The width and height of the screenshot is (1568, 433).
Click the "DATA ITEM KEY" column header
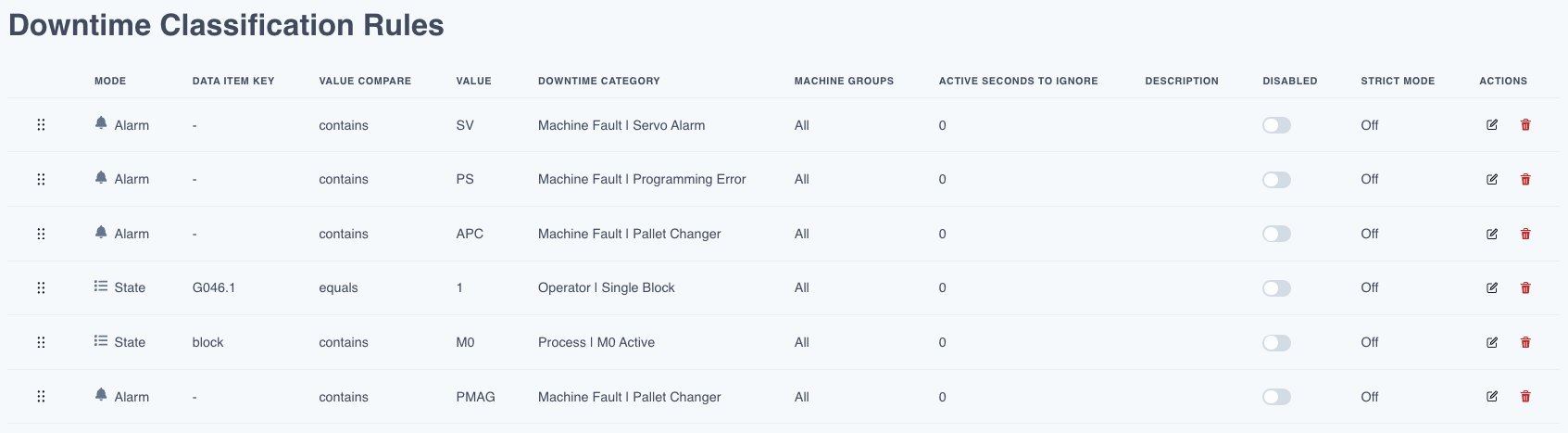[233, 81]
